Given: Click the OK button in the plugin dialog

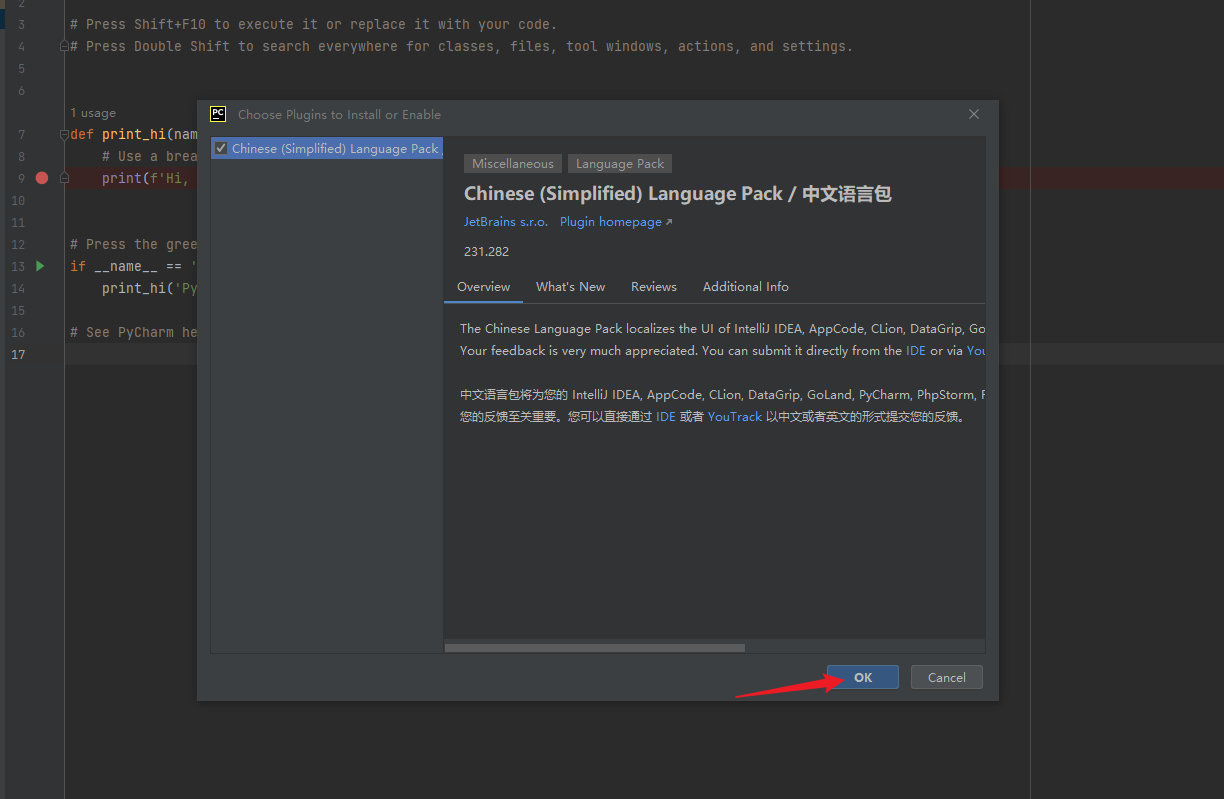Looking at the screenshot, I should click(x=863, y=677).
